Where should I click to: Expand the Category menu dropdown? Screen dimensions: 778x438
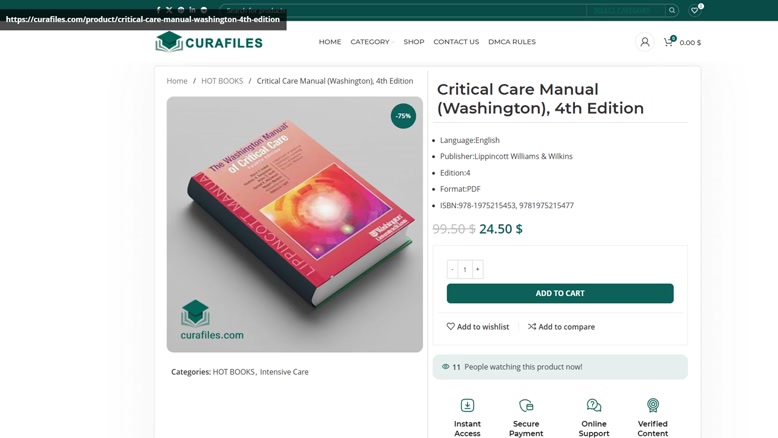tap(372, 42)
